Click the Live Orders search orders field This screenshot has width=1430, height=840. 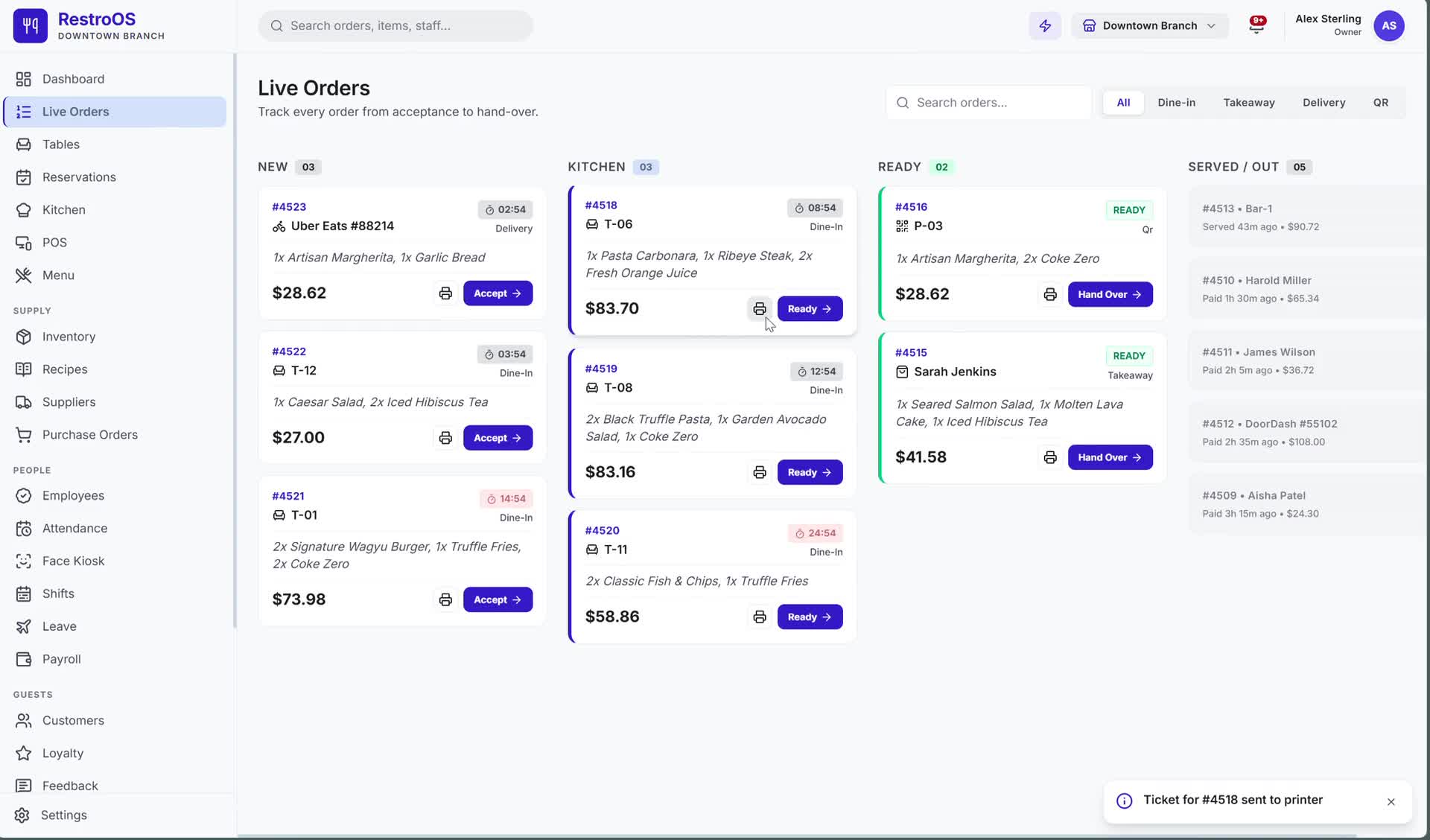click(x=988, y=103)
